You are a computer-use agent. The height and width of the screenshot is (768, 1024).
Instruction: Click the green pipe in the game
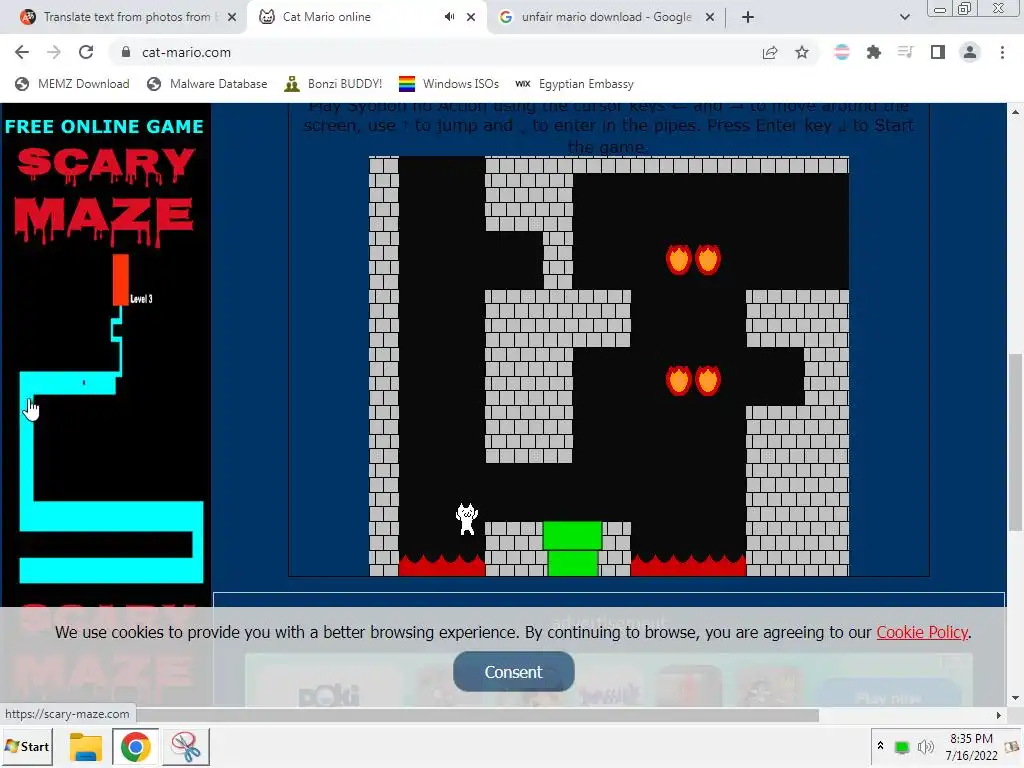(573, 549)
